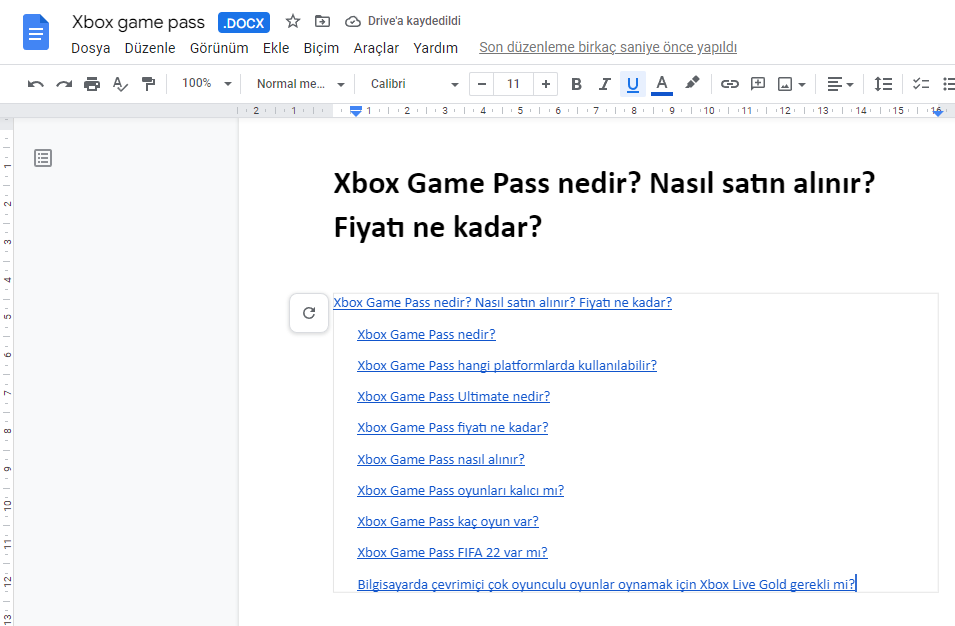Open the text color picker
The height and width of the screenshot is (626, 955).
coord(661,84)
